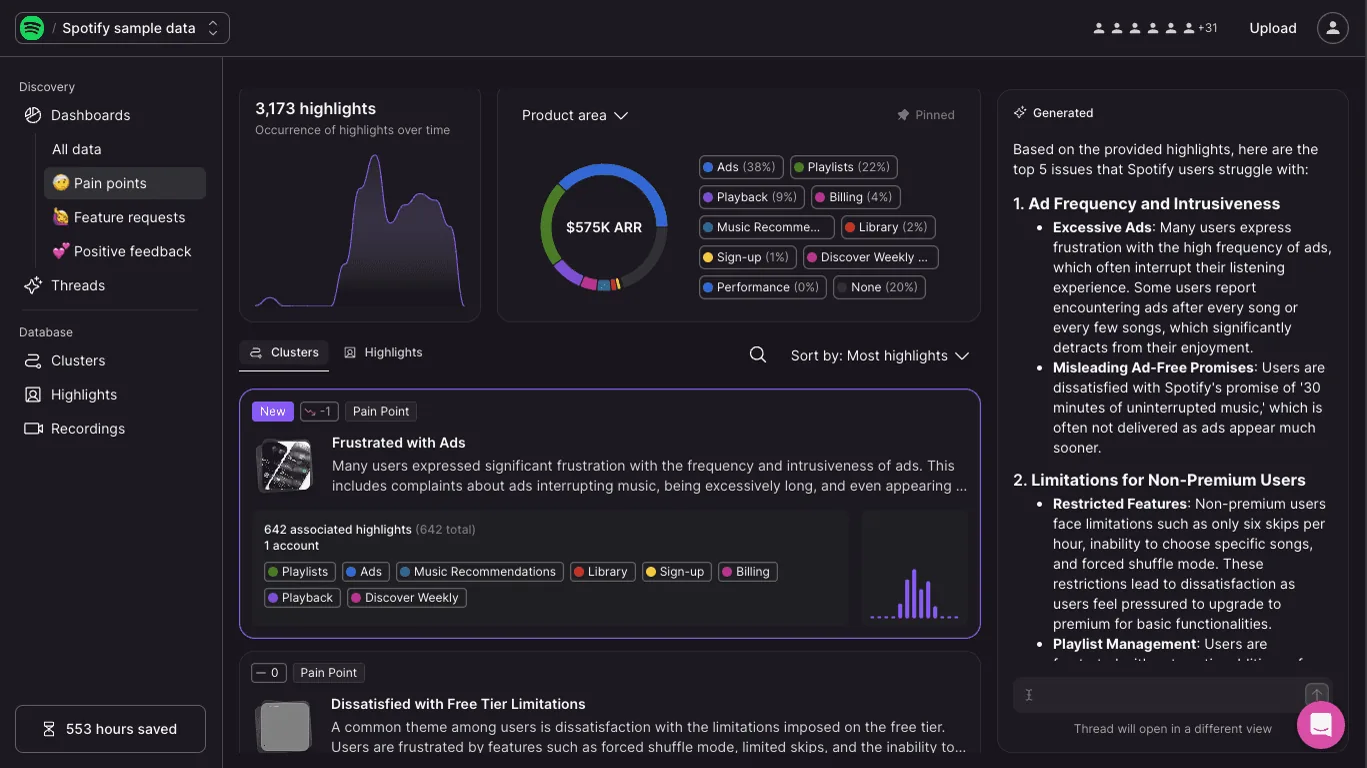This screenshot has height=768, width=1367.
Task: Click the Ads (38%) legend chip
Action: (x=739, y=167)
